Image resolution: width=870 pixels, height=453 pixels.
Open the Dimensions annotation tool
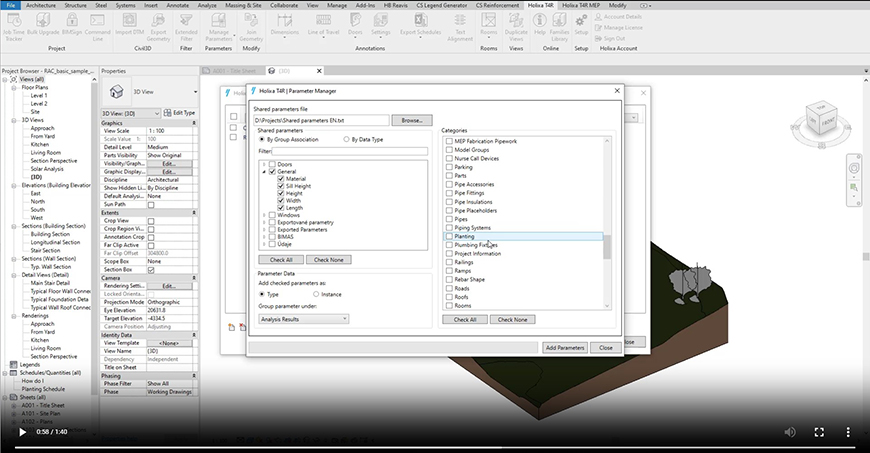pyautogui.click(x=285, y=25)
